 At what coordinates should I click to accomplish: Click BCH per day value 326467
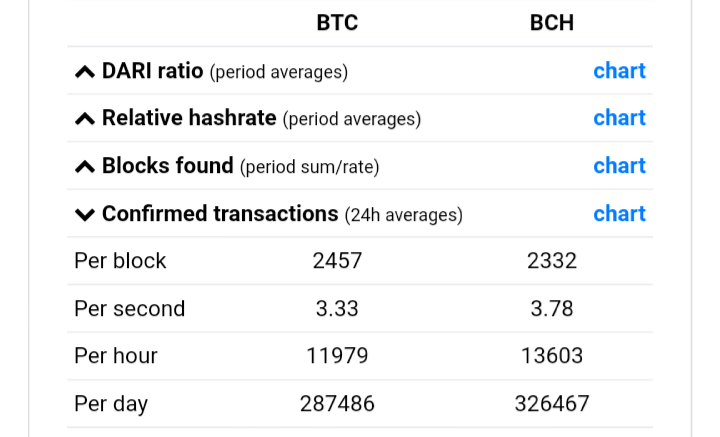tap(552, 404)
